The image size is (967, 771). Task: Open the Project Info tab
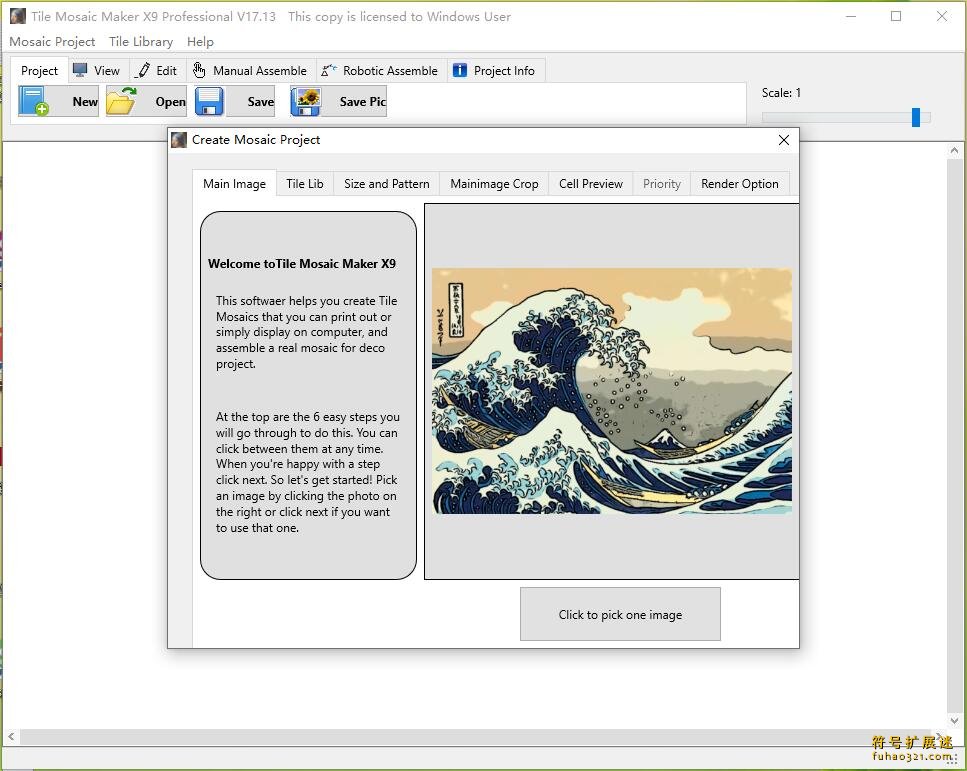[495, 71]
